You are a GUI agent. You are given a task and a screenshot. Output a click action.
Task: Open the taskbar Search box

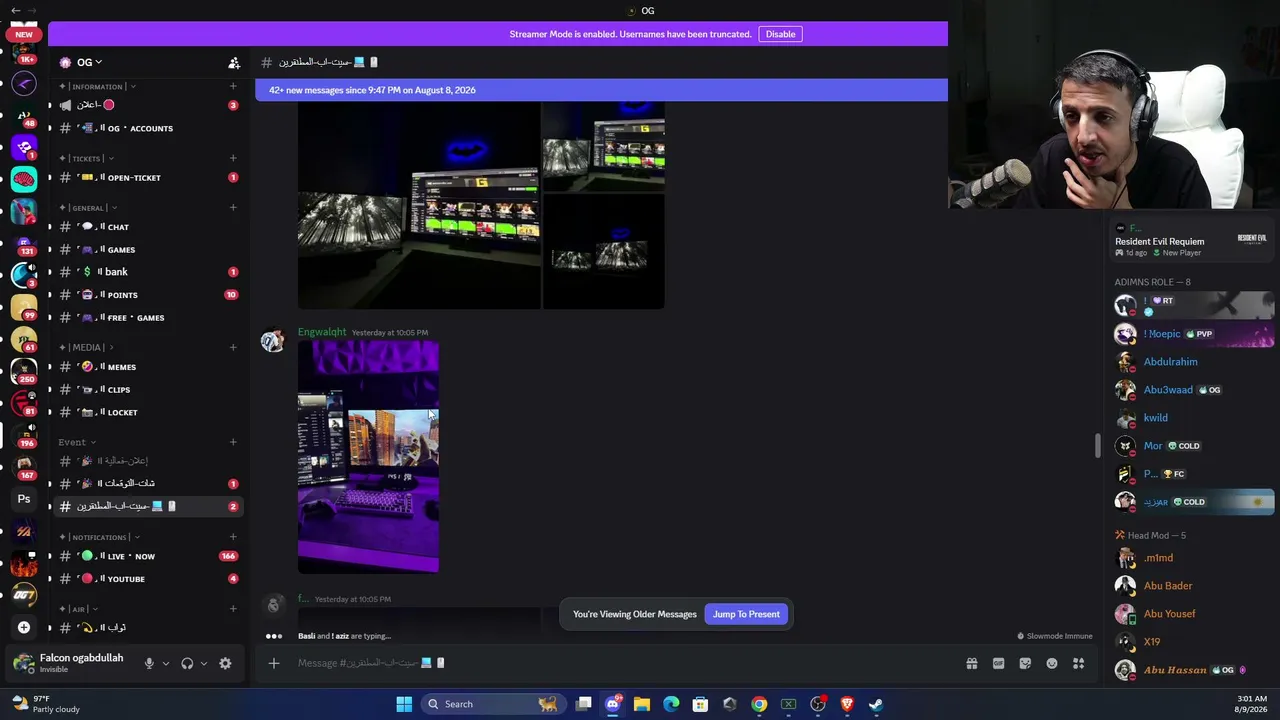(493, 704)
